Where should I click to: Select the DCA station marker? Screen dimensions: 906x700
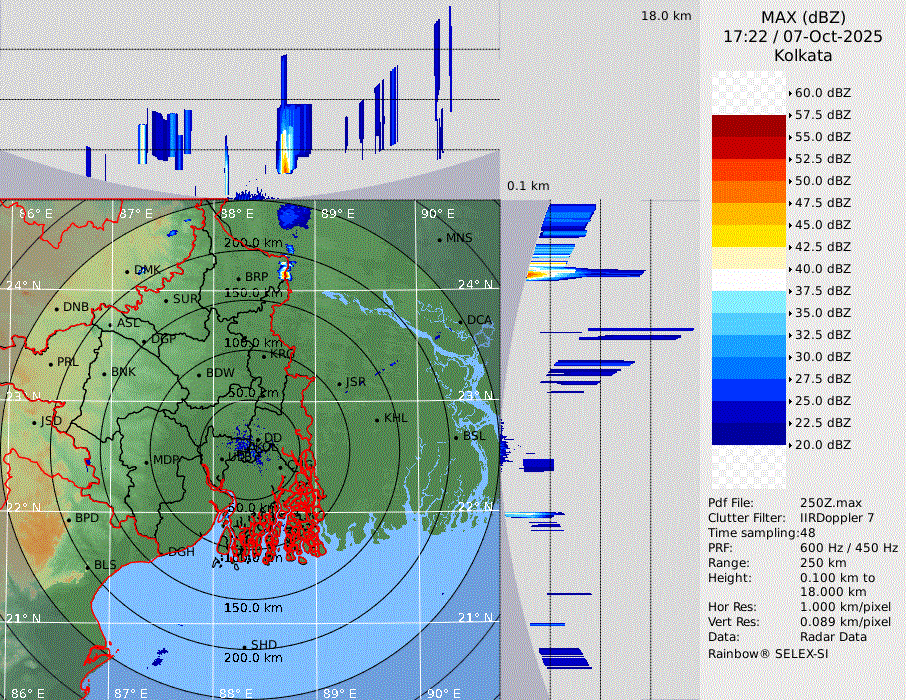click(461, 321)
